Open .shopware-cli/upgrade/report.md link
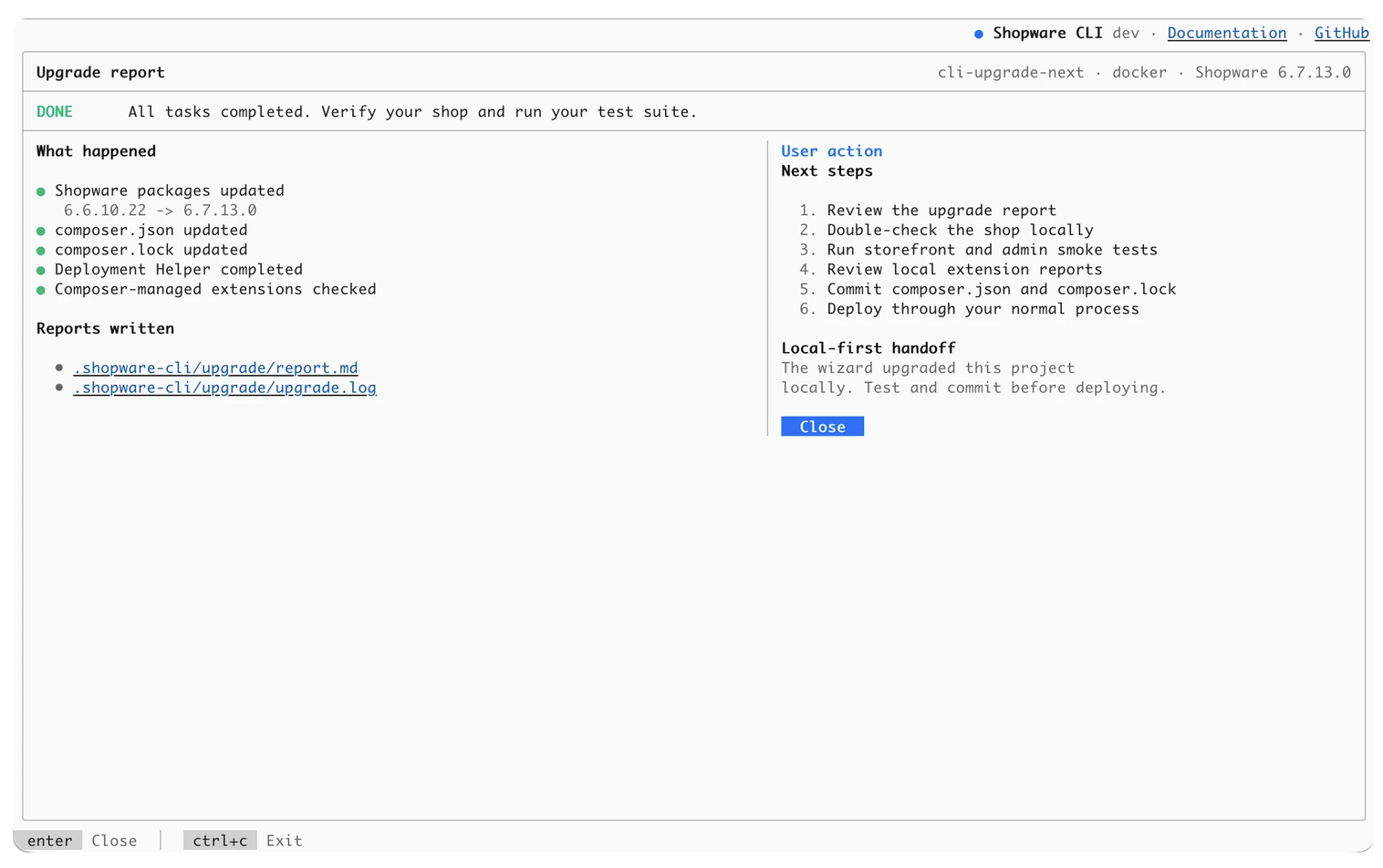 click(215, 367)
